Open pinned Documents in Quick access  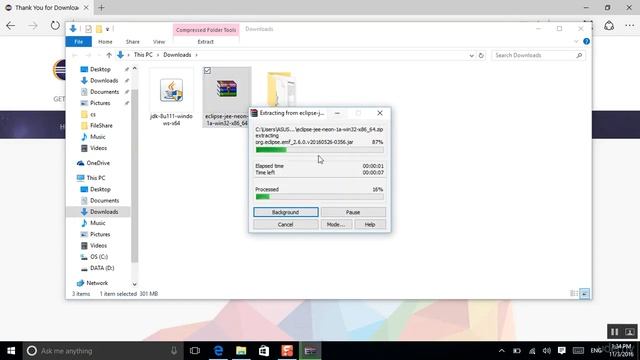point(104,92)
